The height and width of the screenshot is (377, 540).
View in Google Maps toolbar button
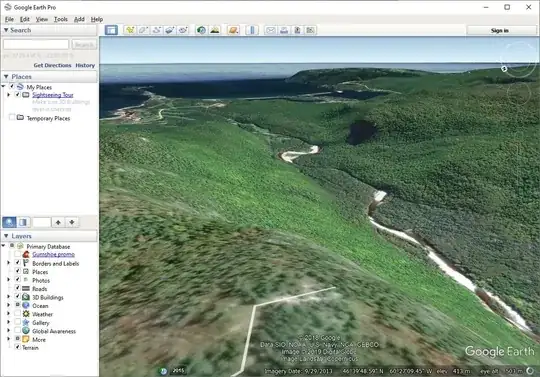tap(310, 30)
